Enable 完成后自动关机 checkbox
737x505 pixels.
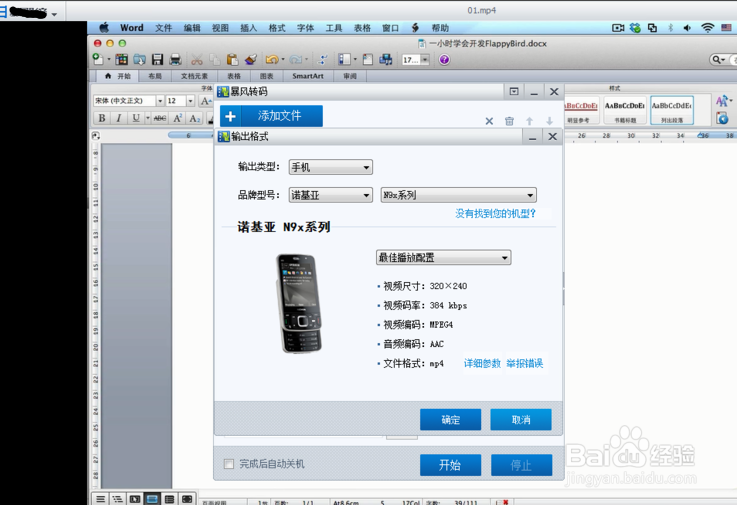[229, 464]
